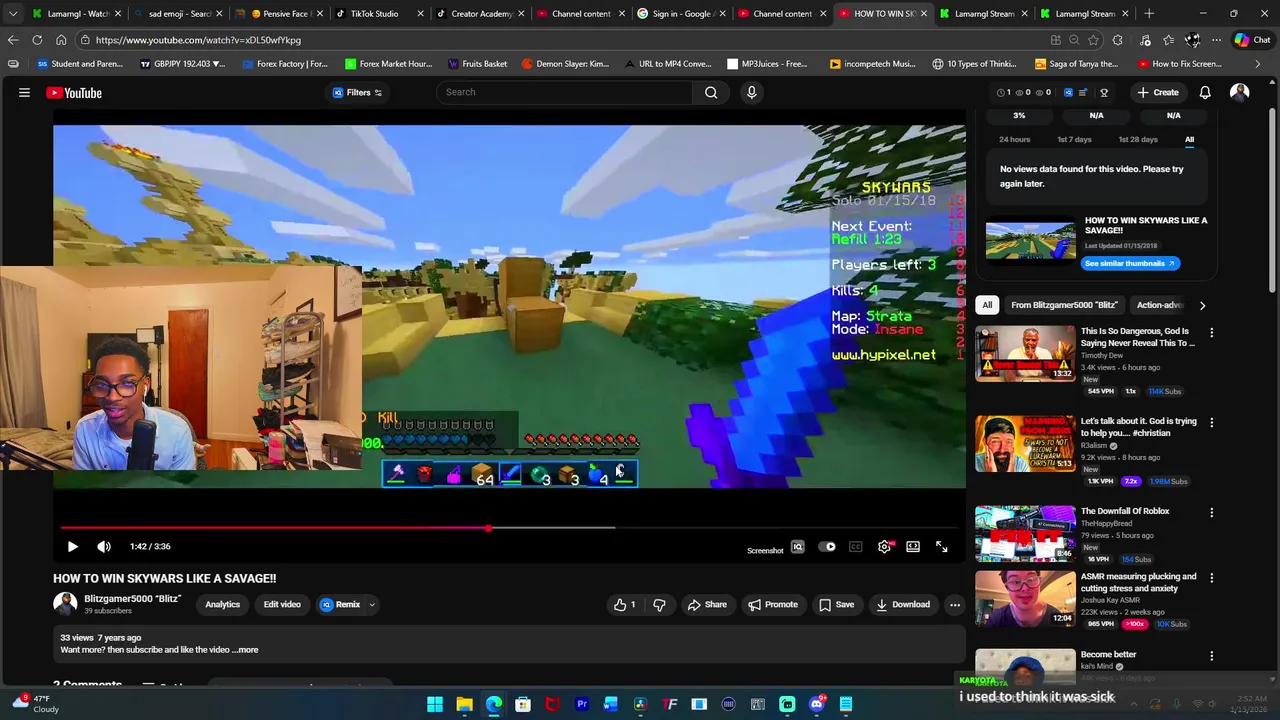
Task: Open the ASMR measuring plucking video thumbnail
Action: [x=1025, y=598]
